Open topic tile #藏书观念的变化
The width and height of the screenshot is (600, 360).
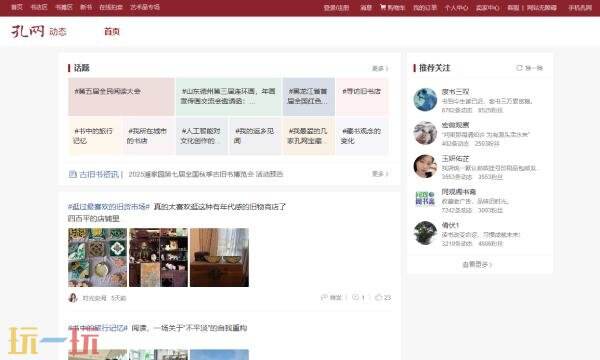pyautogui.click(x=362, y=136)
